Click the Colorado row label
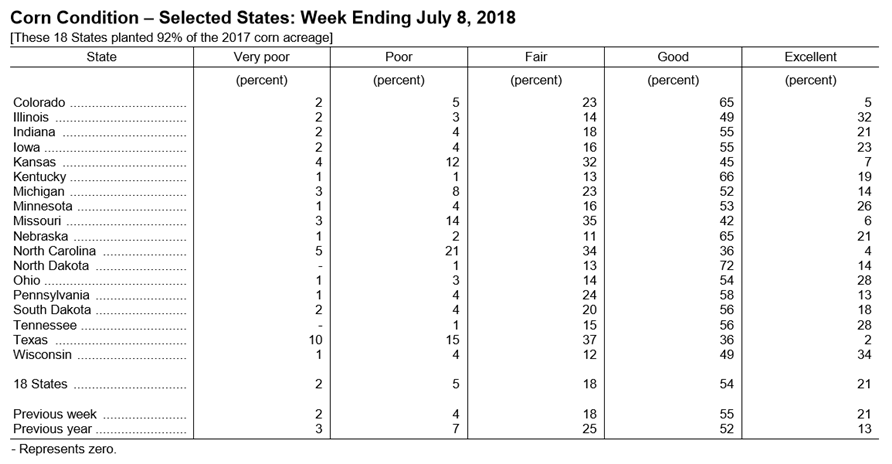 click(39, 102)
